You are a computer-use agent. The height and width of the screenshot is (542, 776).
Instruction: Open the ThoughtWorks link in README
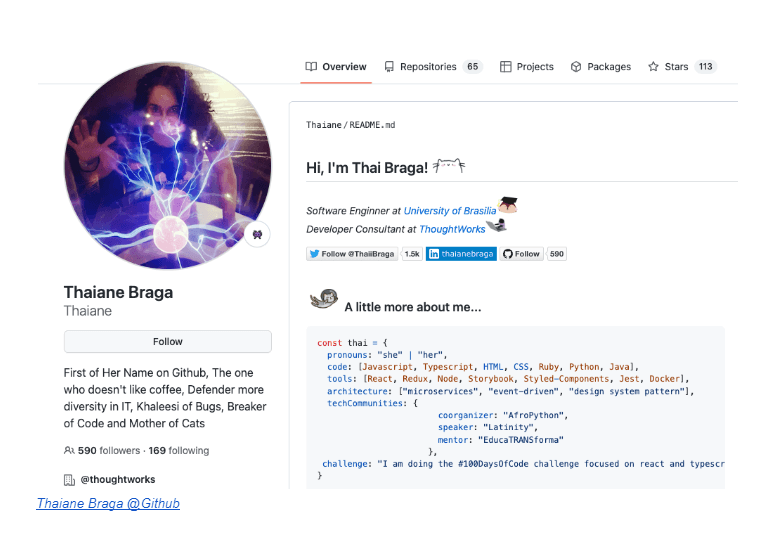coord(451,230)
